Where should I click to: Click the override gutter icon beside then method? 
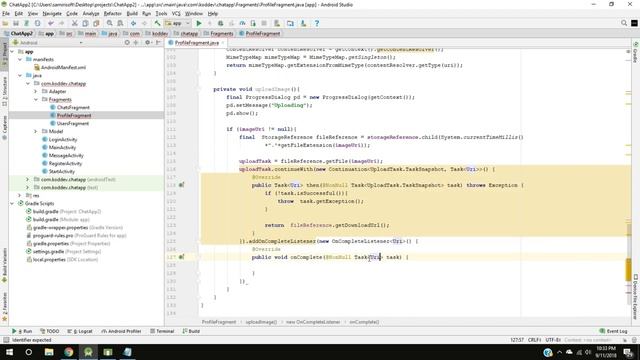pos(181,185)
